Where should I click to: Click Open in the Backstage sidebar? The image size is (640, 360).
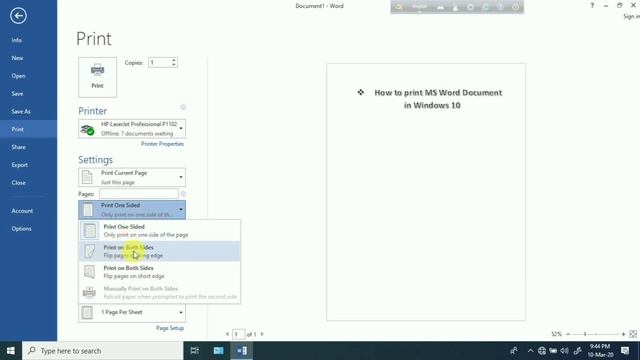coord(29,76)
